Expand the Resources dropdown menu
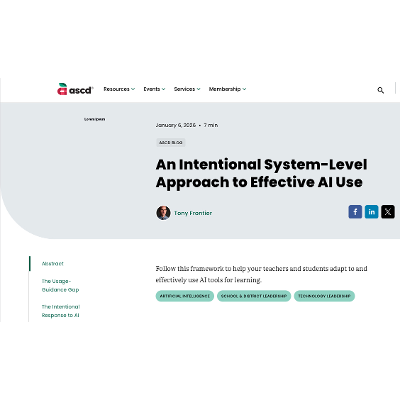This screenshot has width=400, height=400. coord(119,89)
